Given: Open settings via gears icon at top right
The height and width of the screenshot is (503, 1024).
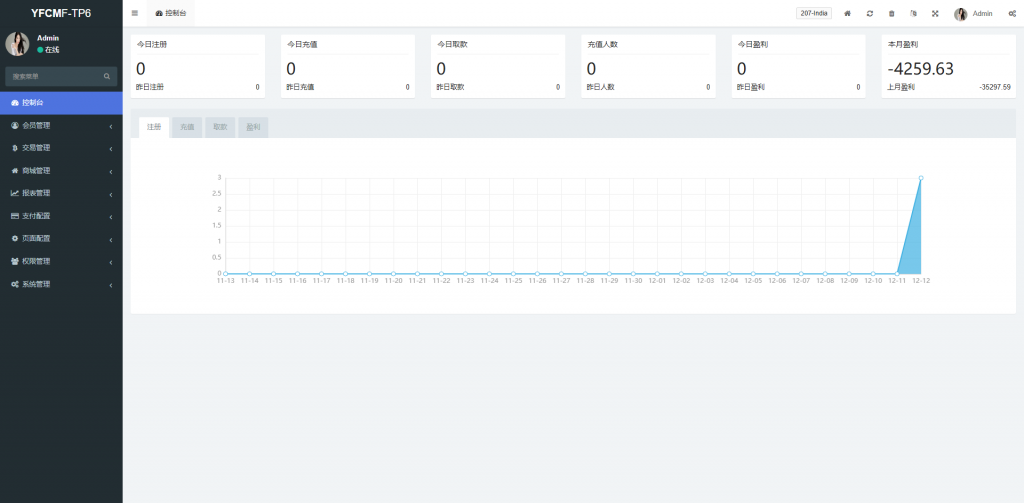Looking at the screenshot, I should coord(1012,14).
